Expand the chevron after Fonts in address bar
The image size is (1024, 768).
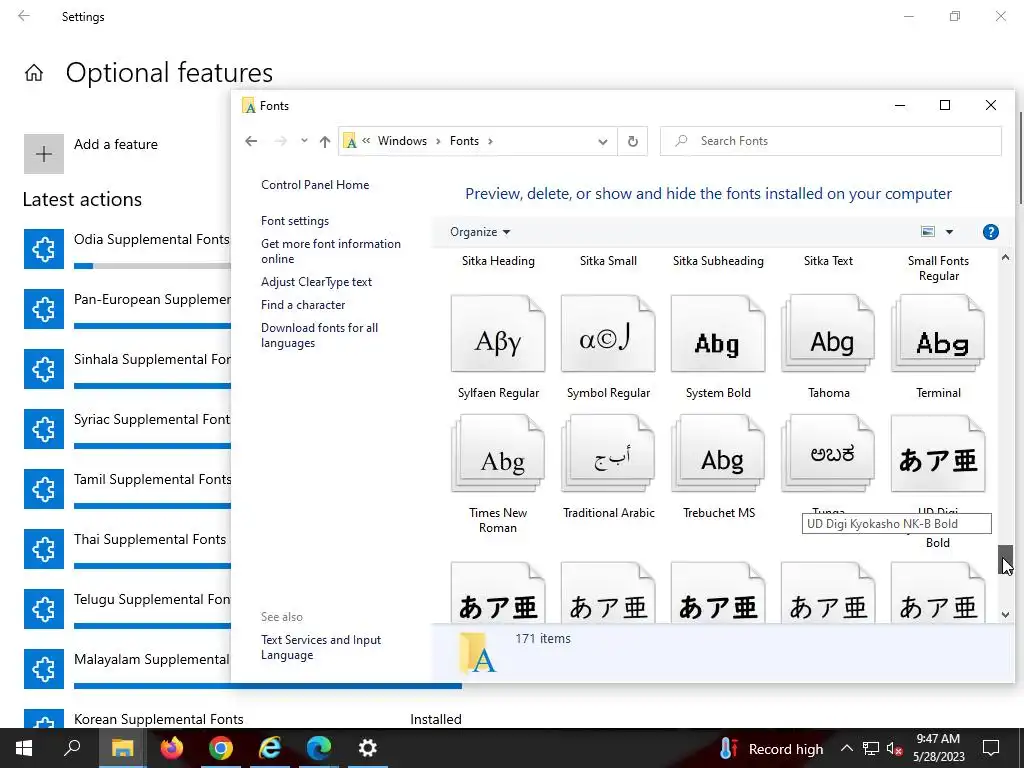(490, 141)
